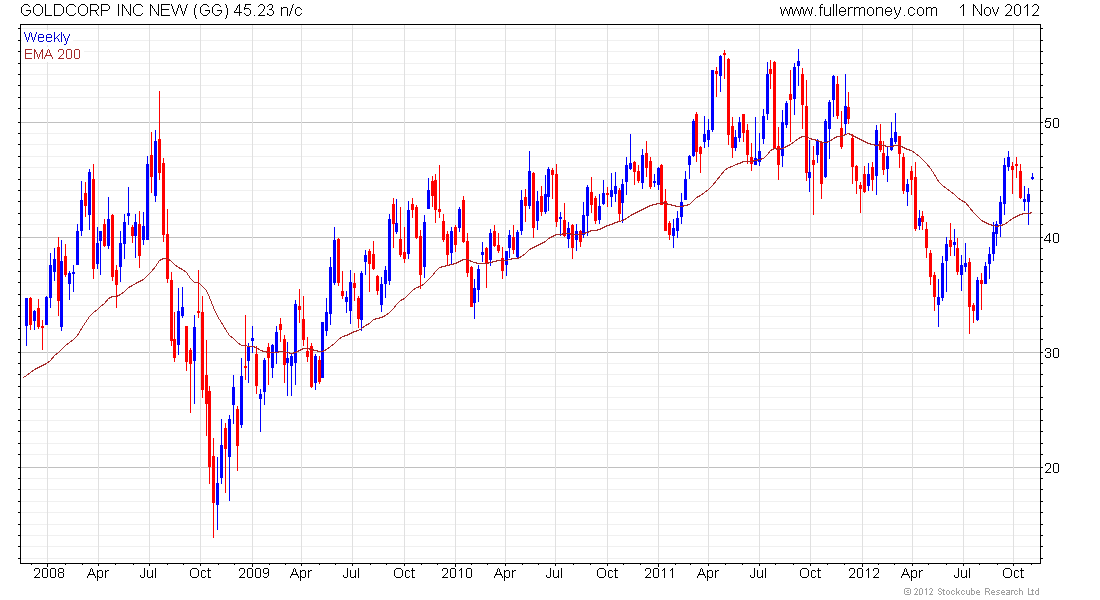
Task: Click the chart title GOLDCORP INC NEW (GG)
Action: 125,11
